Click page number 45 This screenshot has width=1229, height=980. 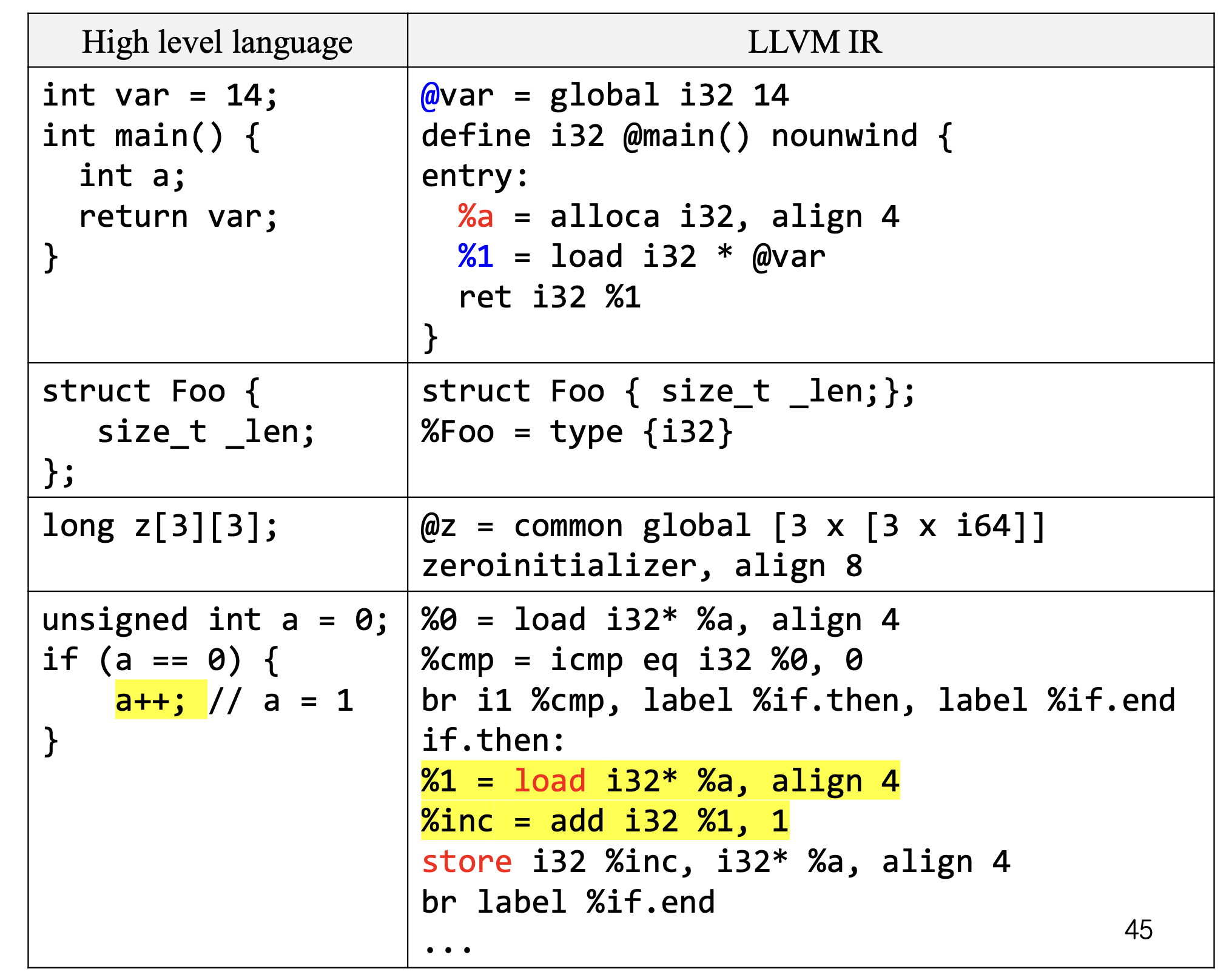1138,930
